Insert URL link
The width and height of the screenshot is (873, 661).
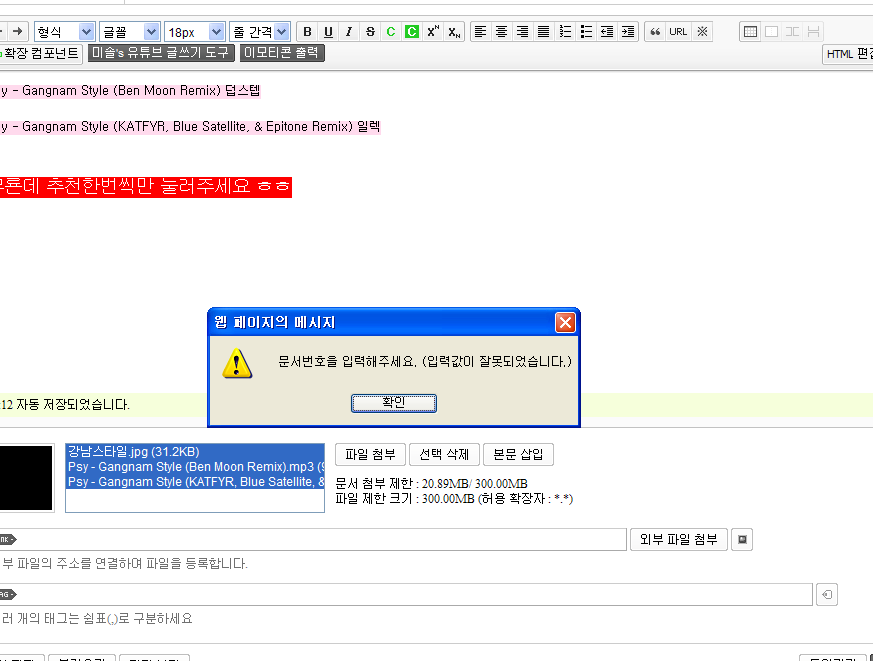point(678,32)
